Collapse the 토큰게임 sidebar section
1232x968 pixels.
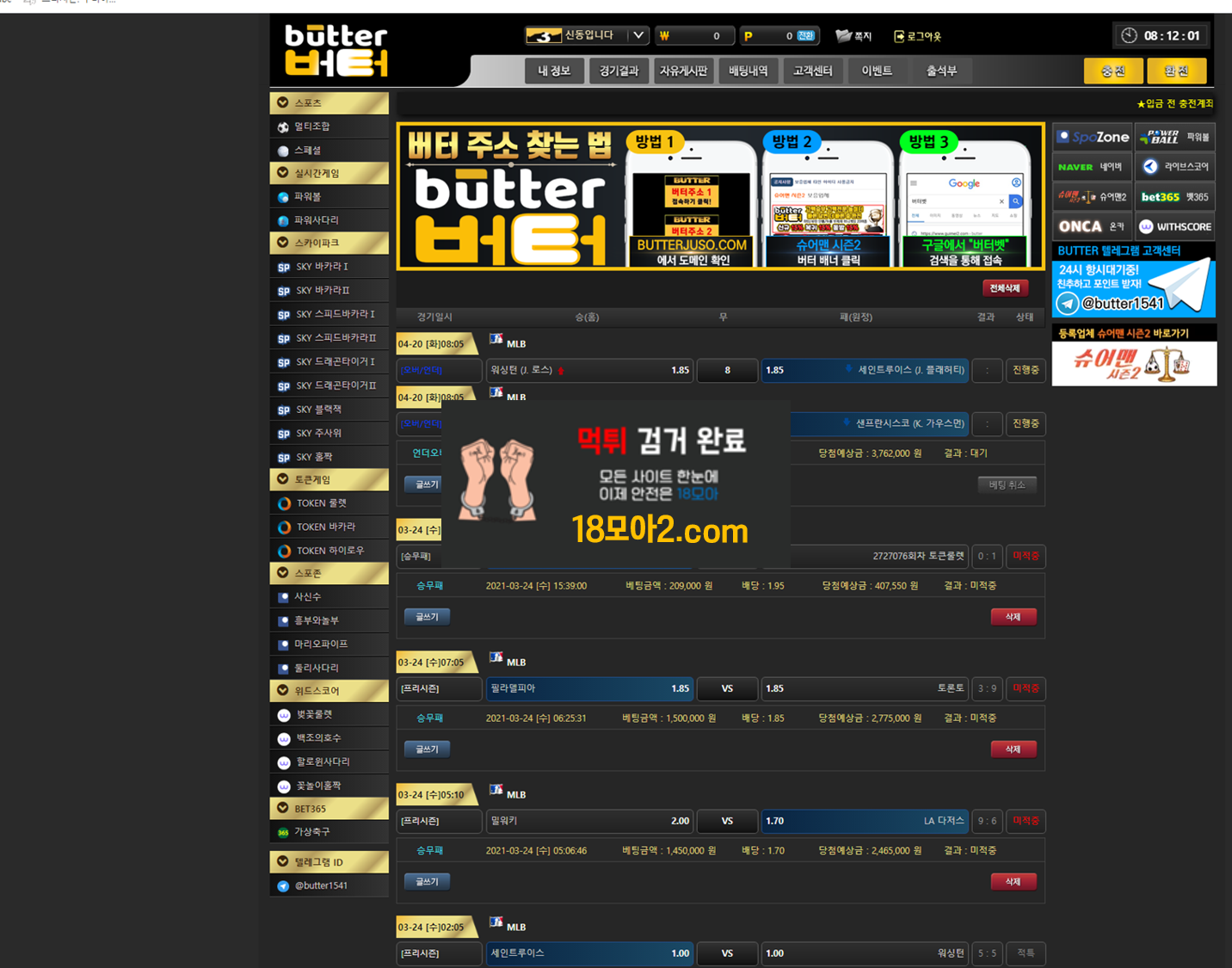(330, 480)
